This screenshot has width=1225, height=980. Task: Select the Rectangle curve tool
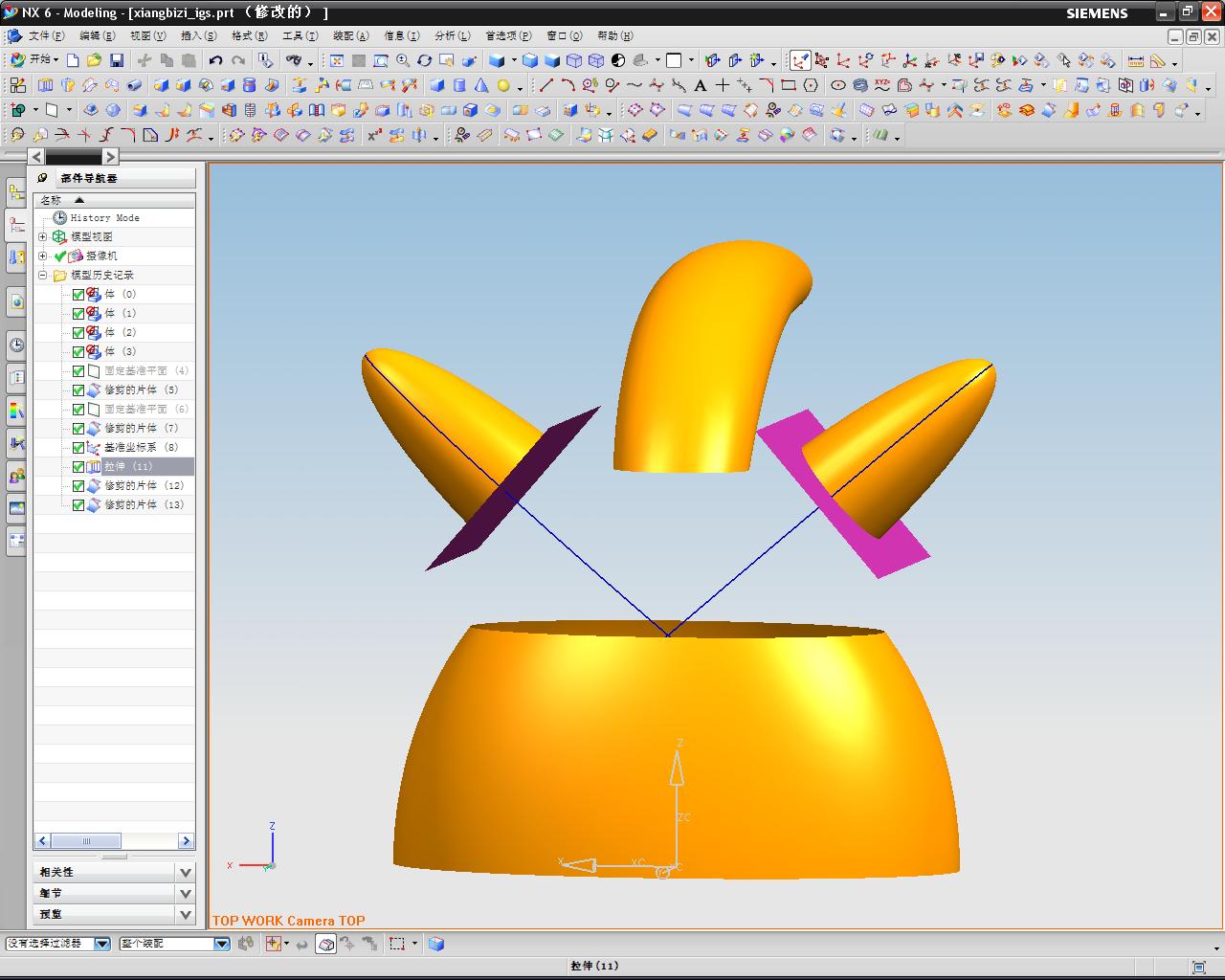[x=789, y=85]
